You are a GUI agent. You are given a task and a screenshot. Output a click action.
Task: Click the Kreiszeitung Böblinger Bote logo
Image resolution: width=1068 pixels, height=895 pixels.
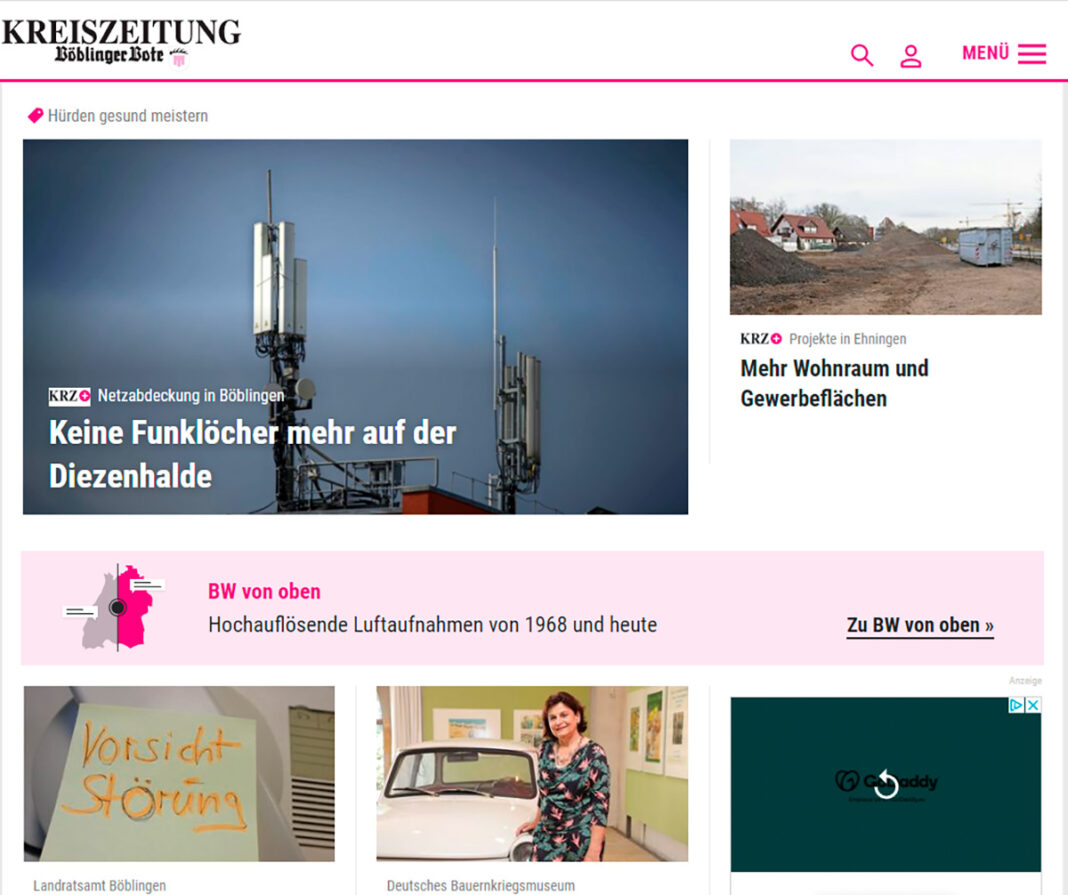tap(121, 42)
